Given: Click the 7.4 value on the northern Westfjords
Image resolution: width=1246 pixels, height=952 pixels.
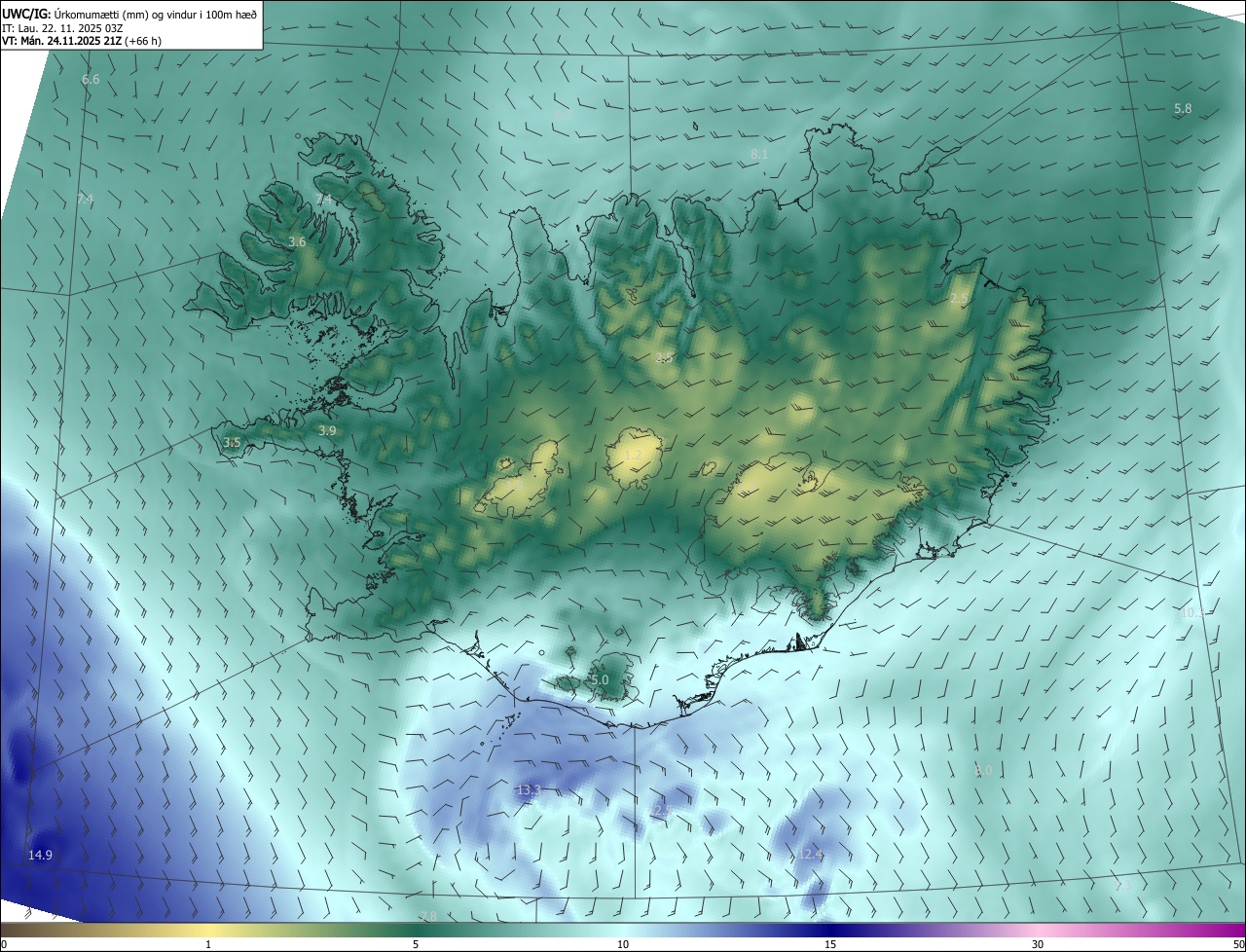Looking at the screenshot, I should (324, 200).
